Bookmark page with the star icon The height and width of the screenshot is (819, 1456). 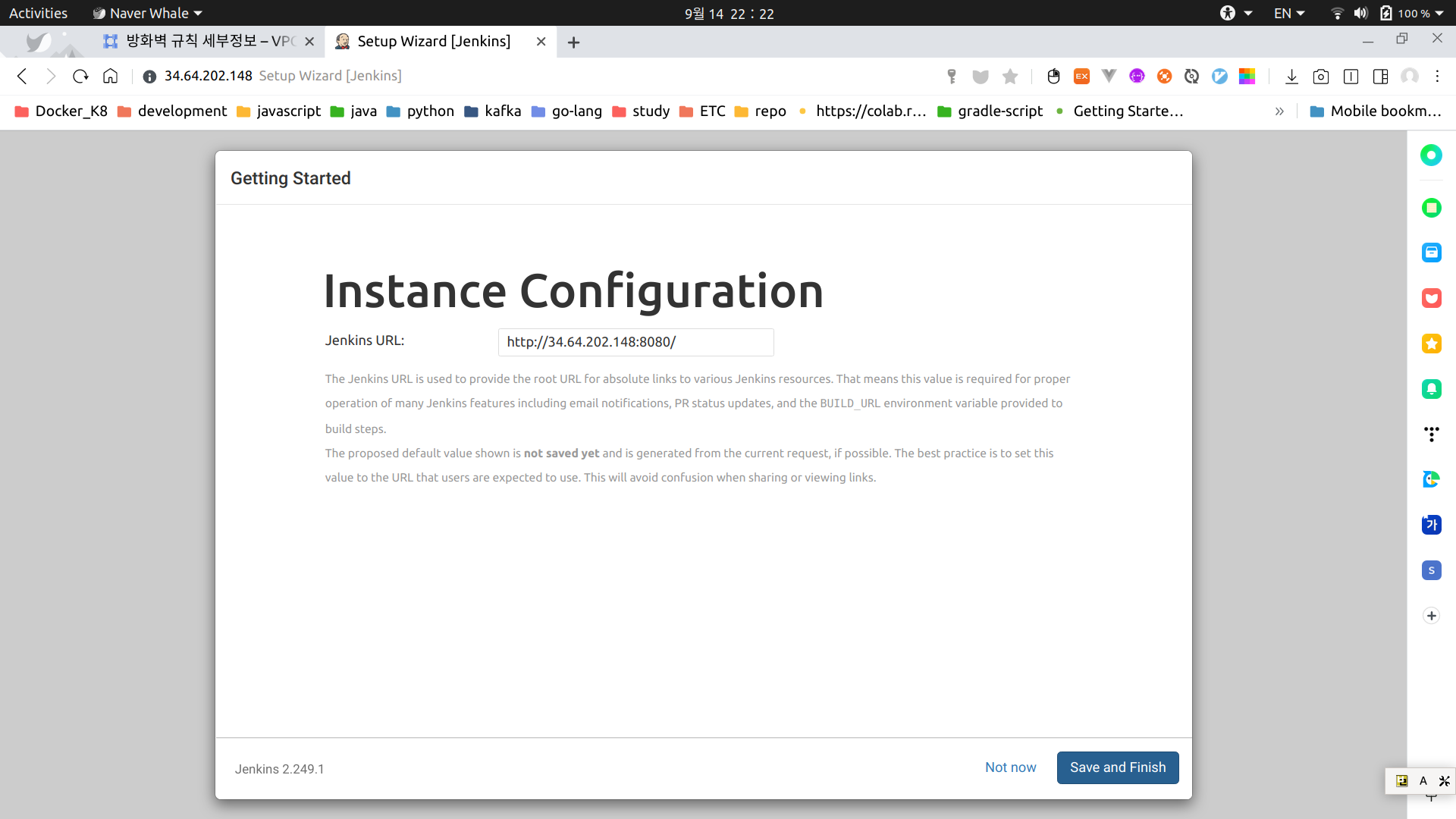[1010, 76]
